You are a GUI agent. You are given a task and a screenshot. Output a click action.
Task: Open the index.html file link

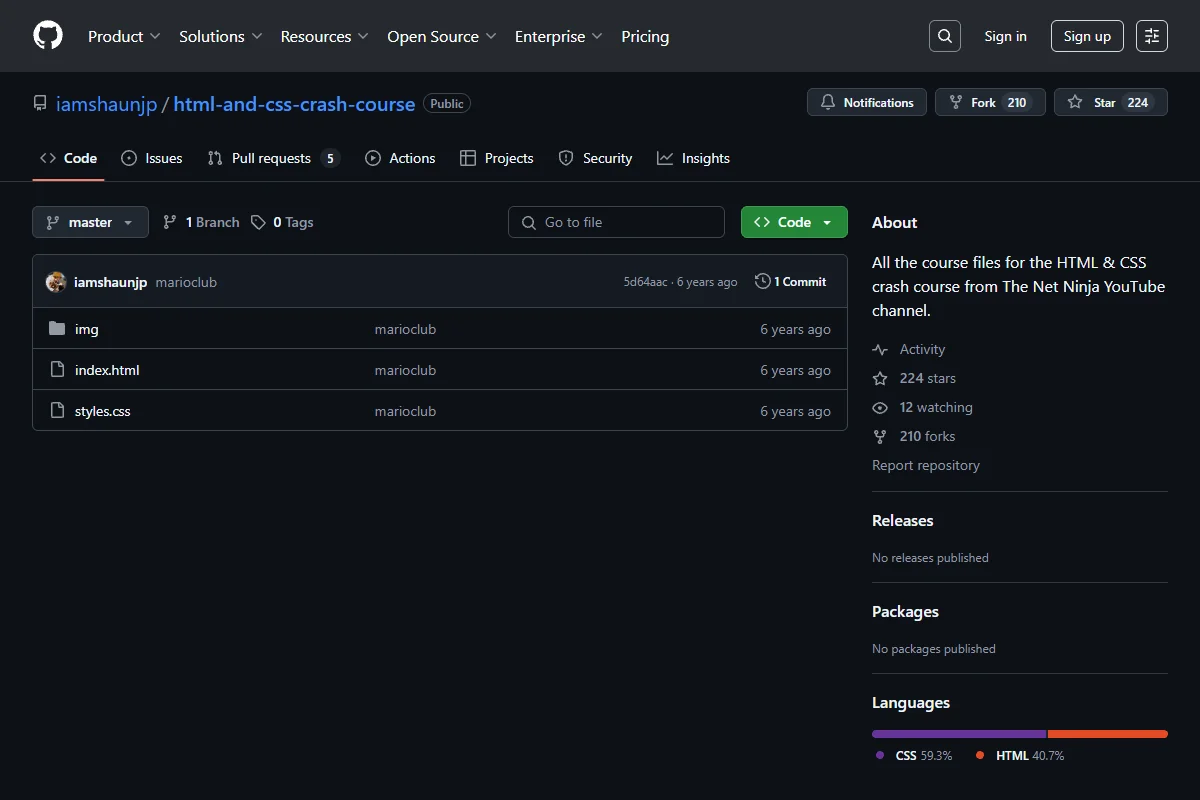(107, 370)
